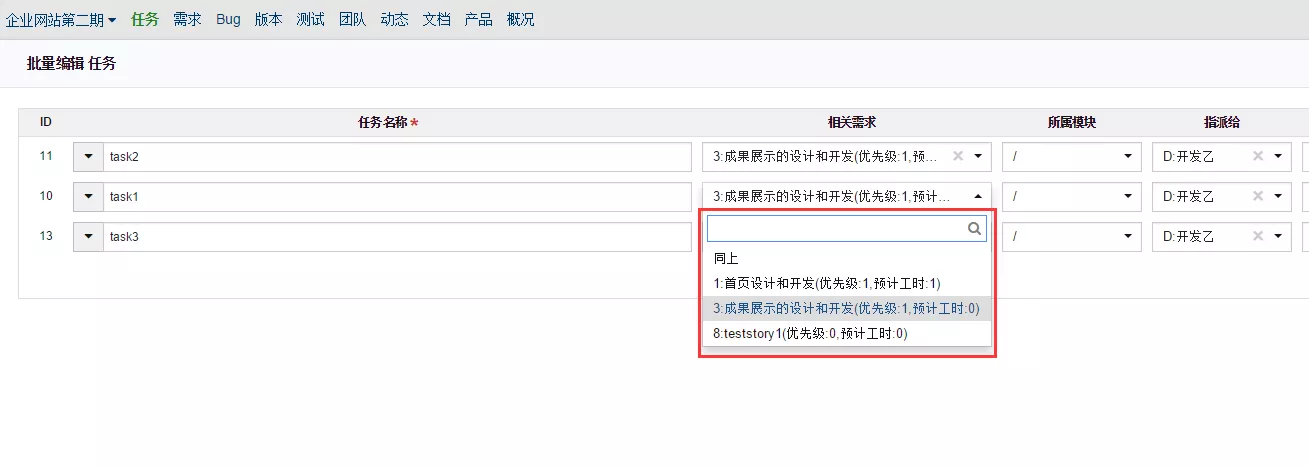Choose option 1:首页设计和开发
The image size is (1309, 466).
click(847, 283)
